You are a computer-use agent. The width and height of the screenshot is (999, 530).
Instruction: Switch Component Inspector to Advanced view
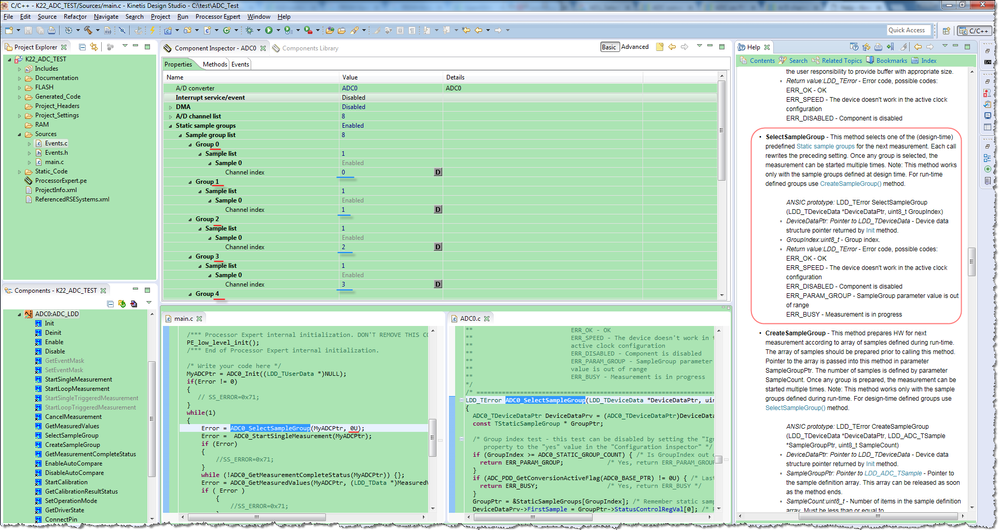click(634, 47)
